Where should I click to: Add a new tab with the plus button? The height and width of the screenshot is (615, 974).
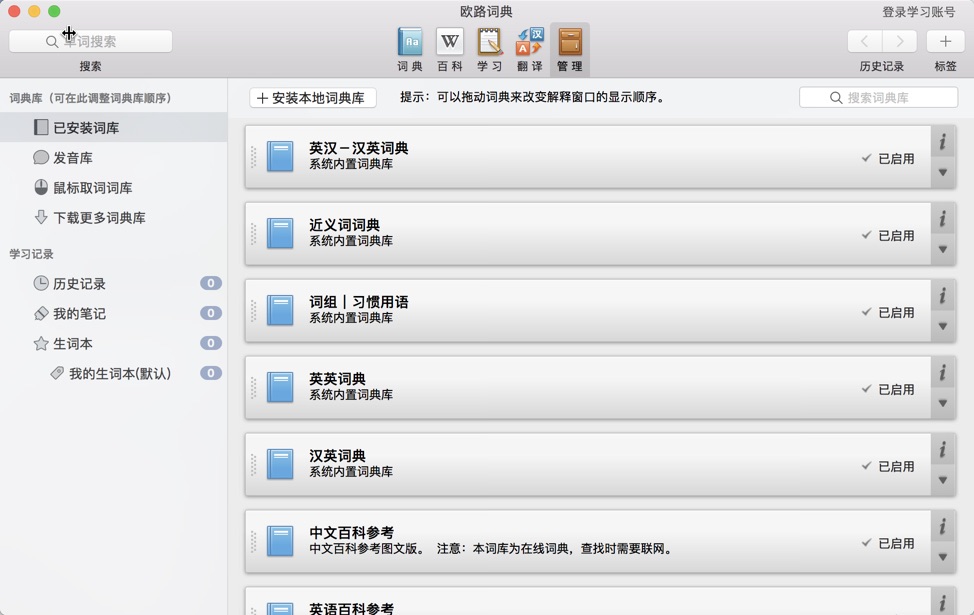point(945,42)
